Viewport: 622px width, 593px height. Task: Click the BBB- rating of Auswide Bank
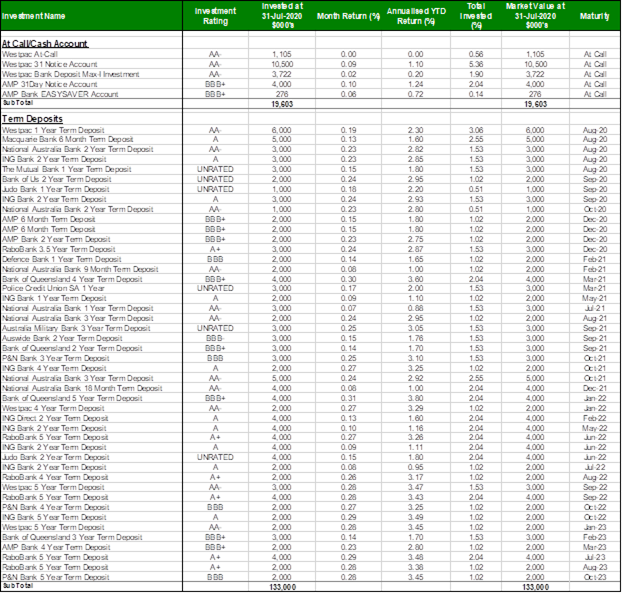[x=215, y=338]
